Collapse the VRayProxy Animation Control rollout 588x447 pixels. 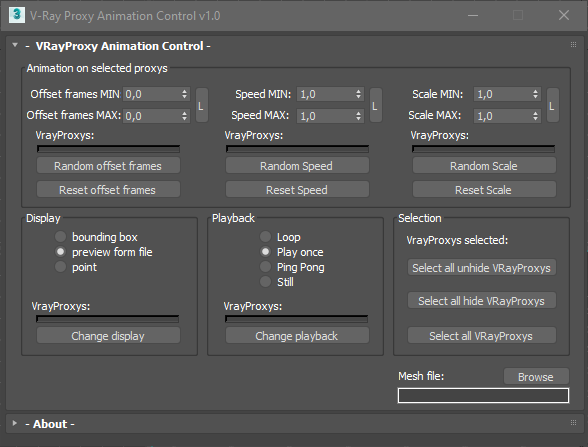click(x=15, y=45)
